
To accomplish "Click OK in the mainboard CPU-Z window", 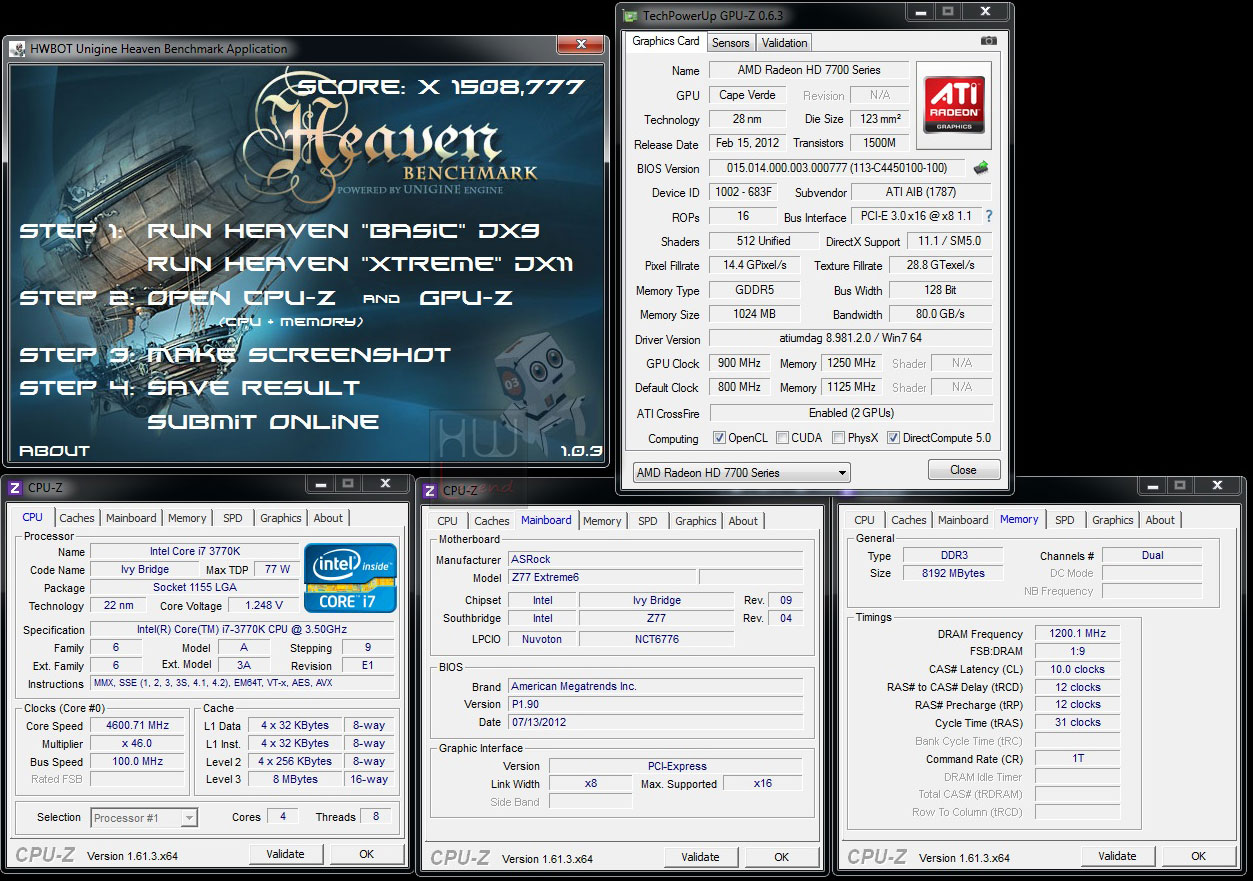I will click(x=782, y=857).
